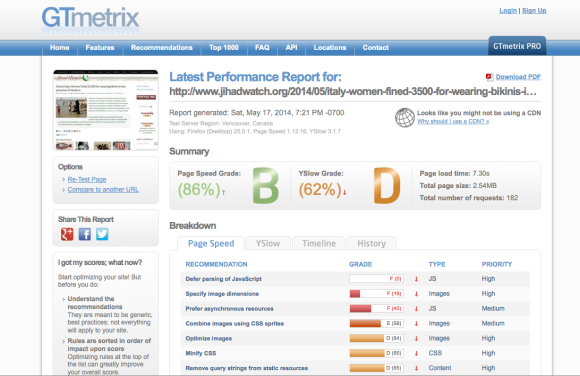Click the Sign Up link

point(534,11)
